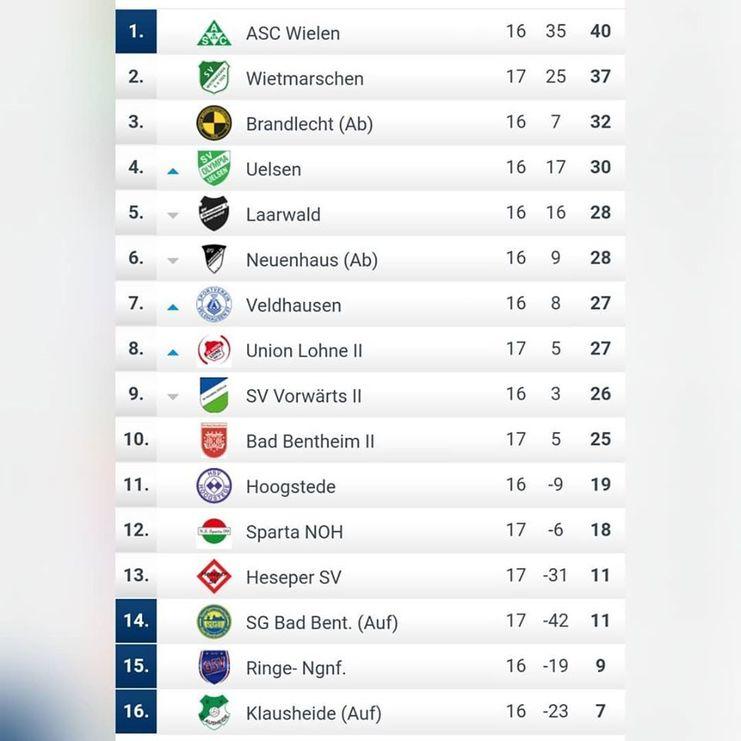Viewport: 741px width, 741px height.
Task: Open the Bad Bentheim II team link
Action: pos(310,441)
